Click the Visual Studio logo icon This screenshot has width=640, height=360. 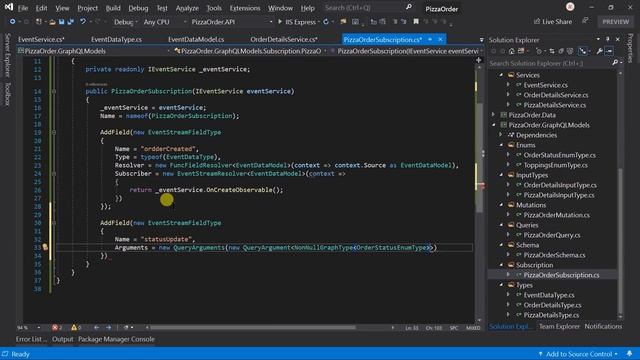[9, 7]
